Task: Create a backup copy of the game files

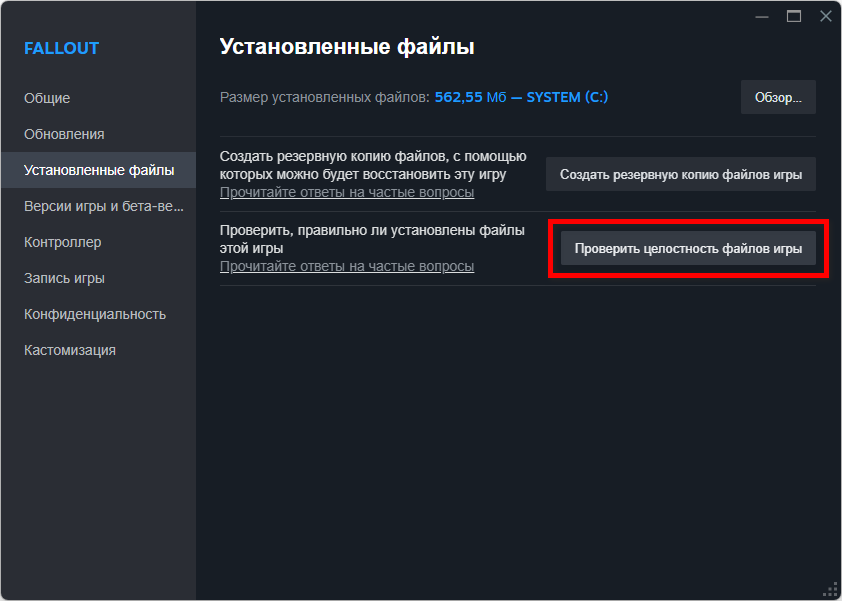Action: 681,174
